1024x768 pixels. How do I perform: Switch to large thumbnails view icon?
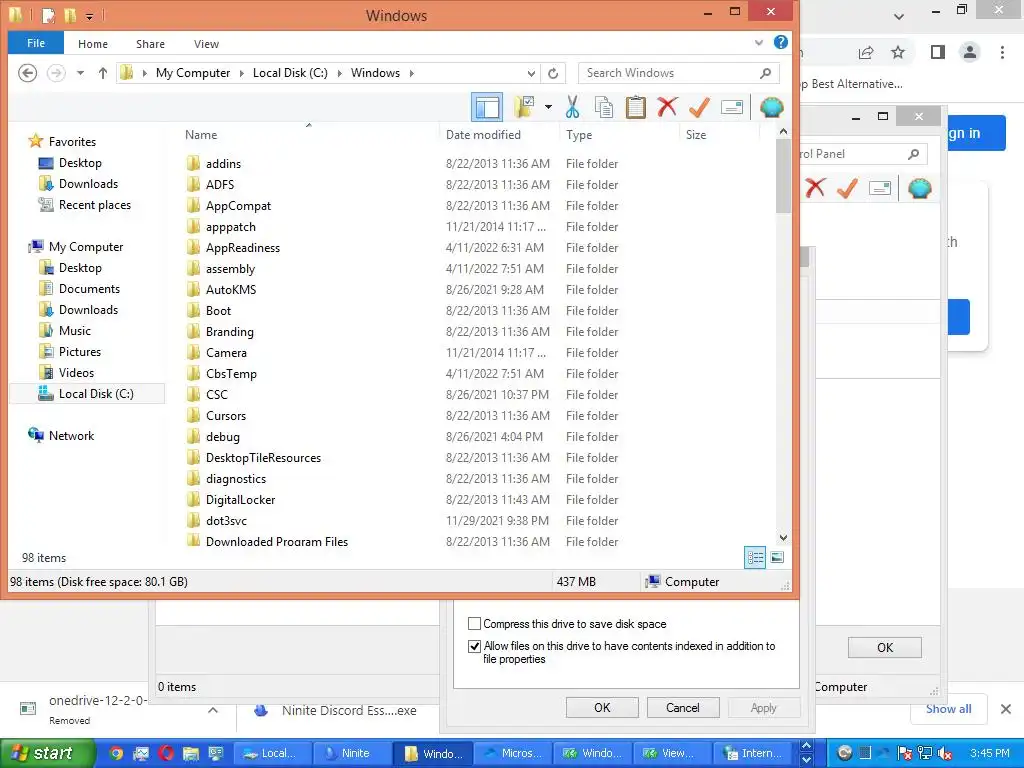tap(777, 558)
